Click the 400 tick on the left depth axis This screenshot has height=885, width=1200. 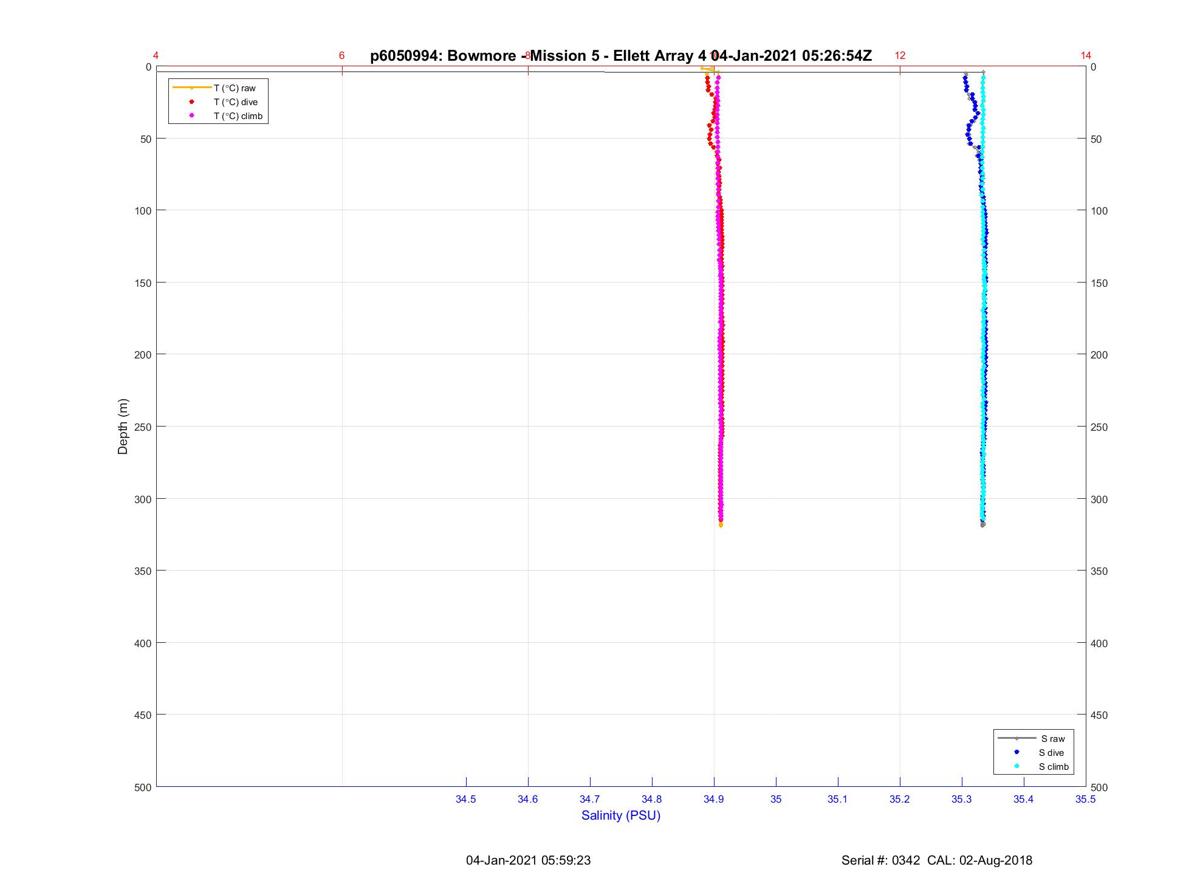142,643
